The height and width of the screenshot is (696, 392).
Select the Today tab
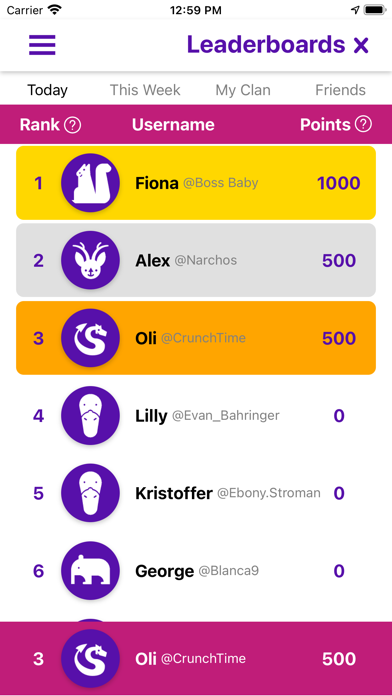[x=48, y=90]
